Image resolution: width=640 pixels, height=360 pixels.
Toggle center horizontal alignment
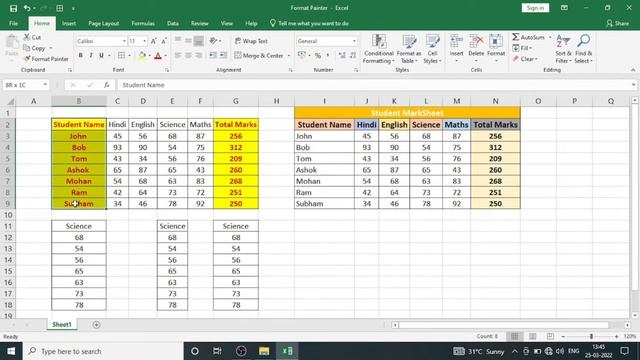point(188,56)
